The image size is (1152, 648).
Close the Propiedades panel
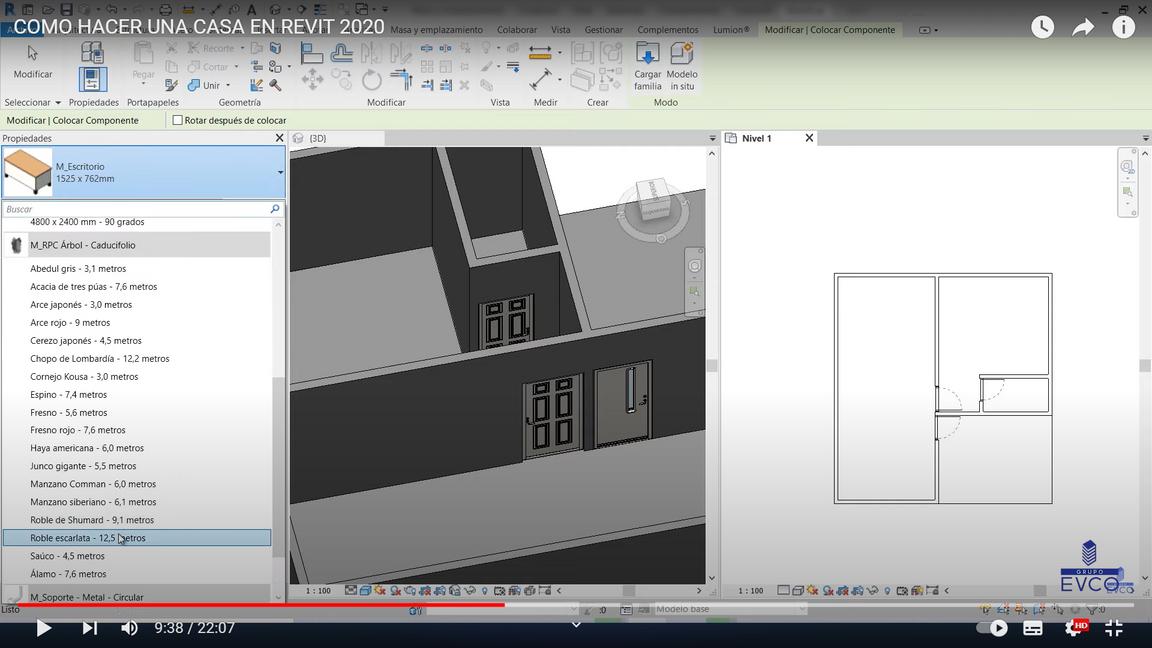point(279,138)
